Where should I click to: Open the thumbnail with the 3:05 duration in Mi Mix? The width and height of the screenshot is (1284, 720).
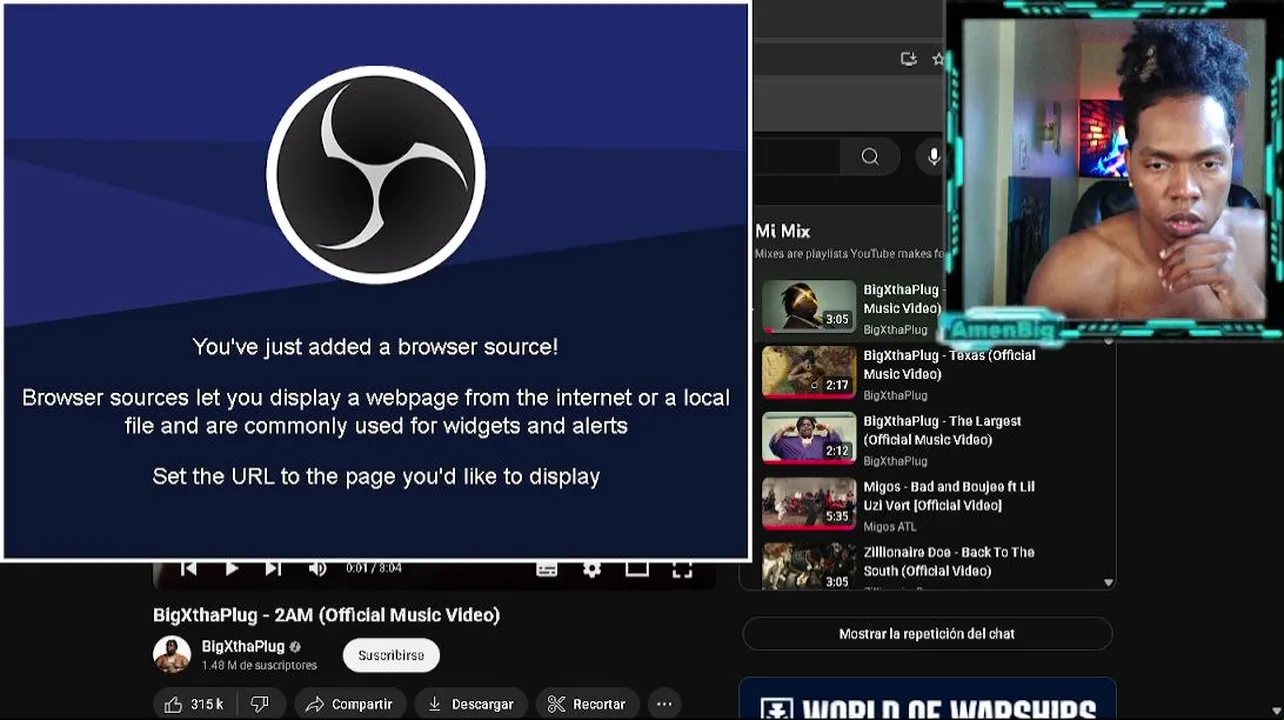809,306
